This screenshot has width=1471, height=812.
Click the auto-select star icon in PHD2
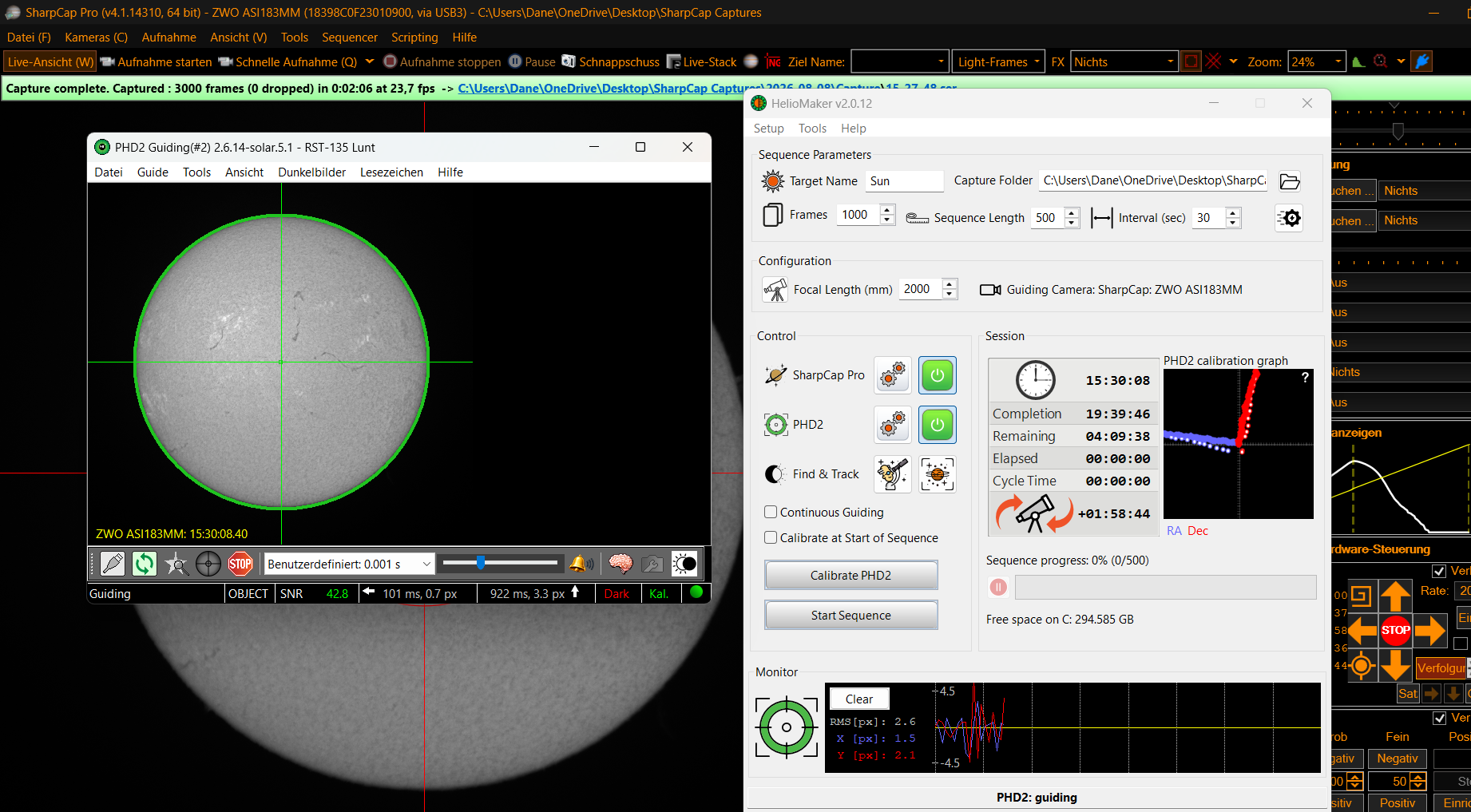point(176,564)
